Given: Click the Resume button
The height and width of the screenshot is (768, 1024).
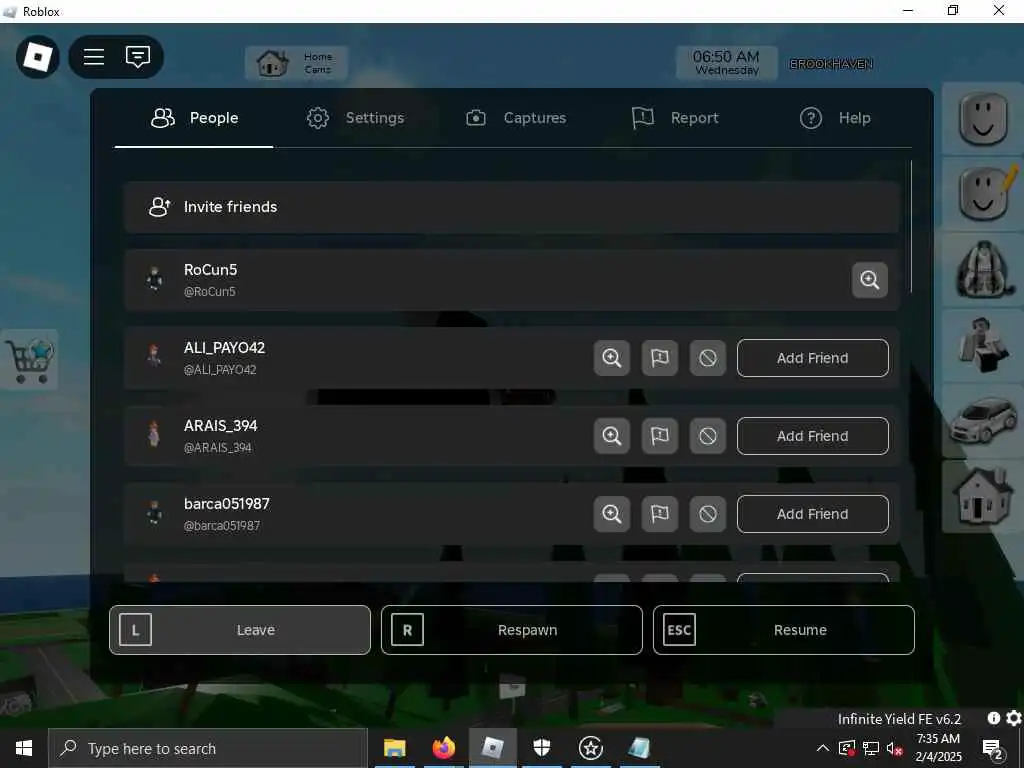Looking at the screenshot, I should [784, 630].
